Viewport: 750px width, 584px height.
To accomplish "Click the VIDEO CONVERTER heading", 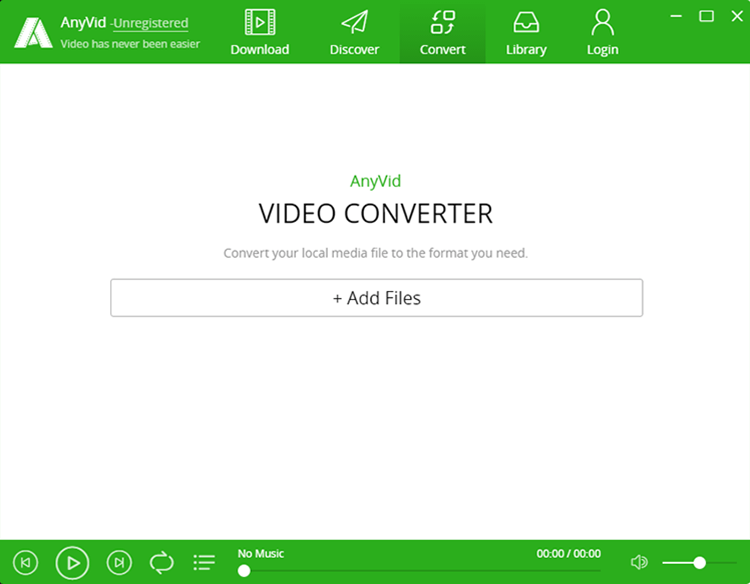I will point(375,213).
